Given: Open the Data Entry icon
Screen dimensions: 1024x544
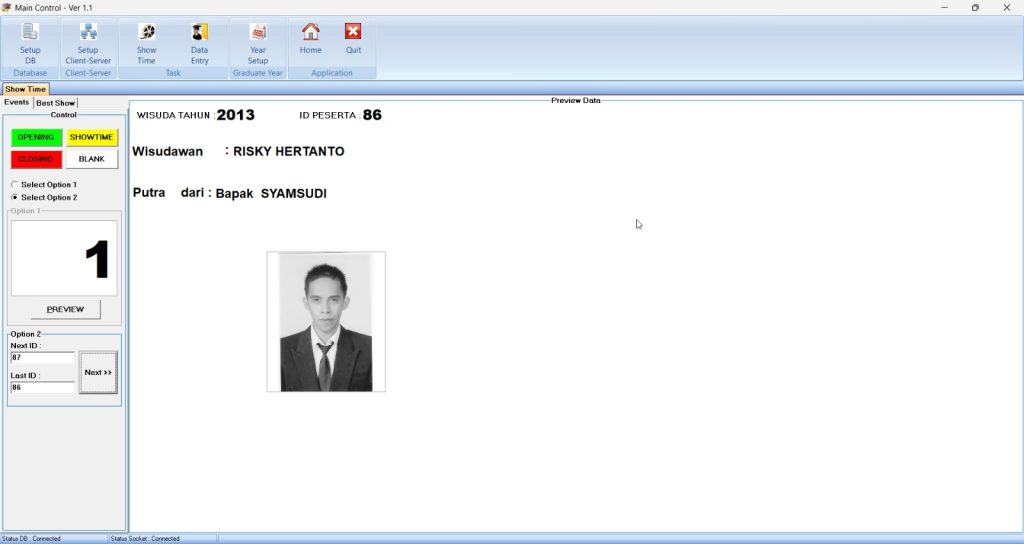Looking at the screenshot, I should 199,31.
